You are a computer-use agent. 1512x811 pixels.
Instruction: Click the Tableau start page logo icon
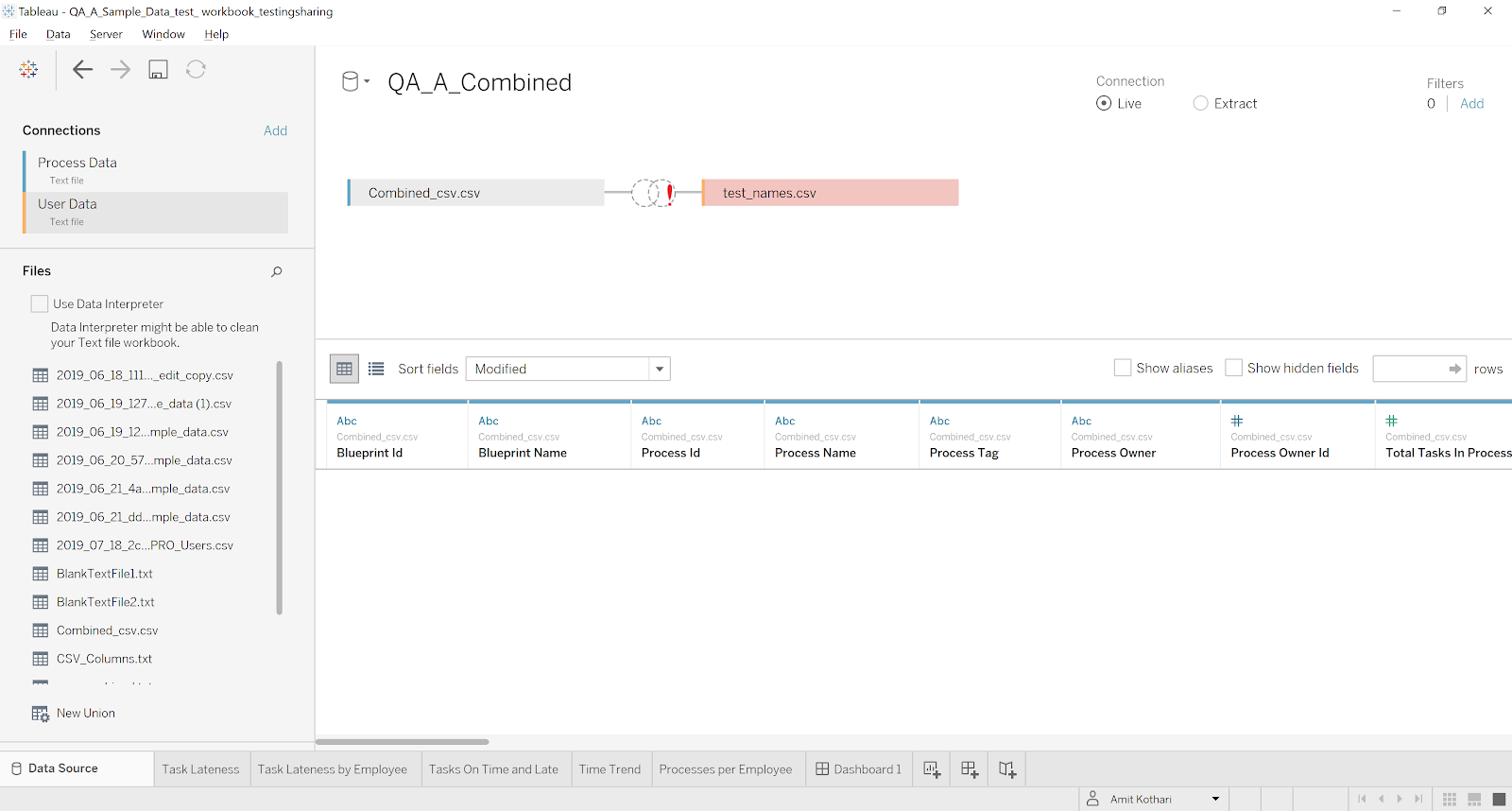tap(28, 69)
